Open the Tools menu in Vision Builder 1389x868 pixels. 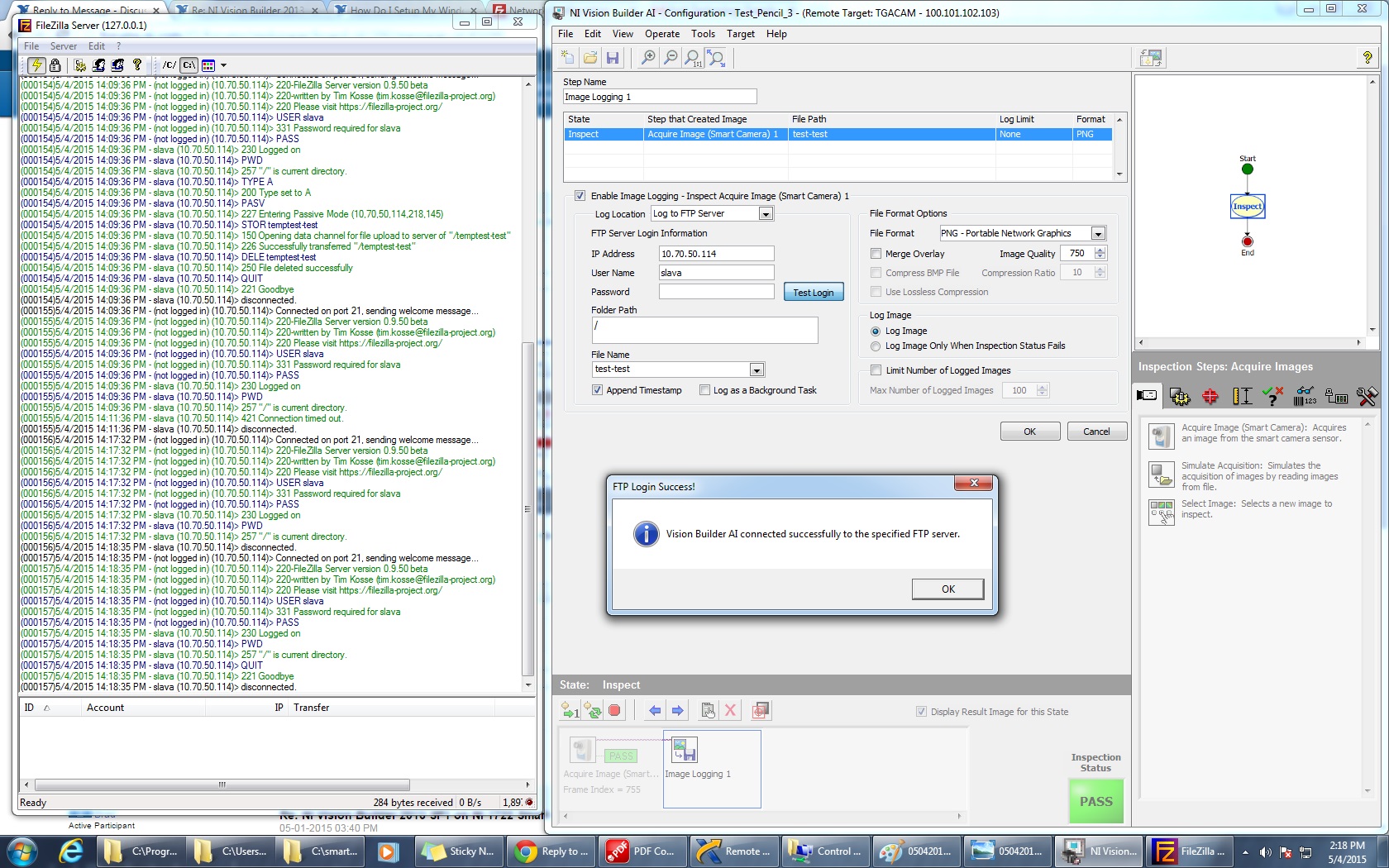(x=703, y=34)
